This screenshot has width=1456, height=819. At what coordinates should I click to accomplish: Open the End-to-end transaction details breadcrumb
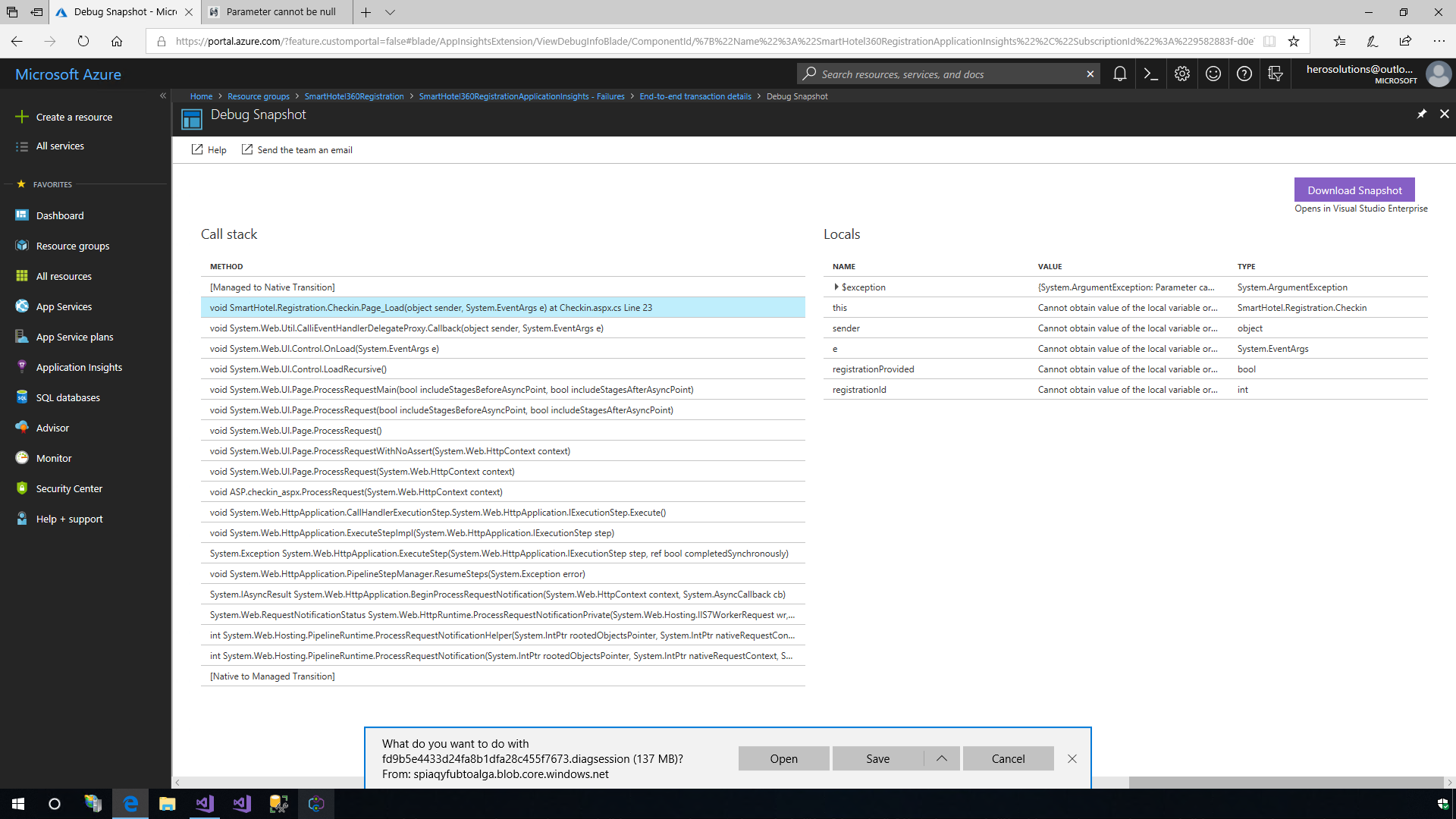point(695,96)
